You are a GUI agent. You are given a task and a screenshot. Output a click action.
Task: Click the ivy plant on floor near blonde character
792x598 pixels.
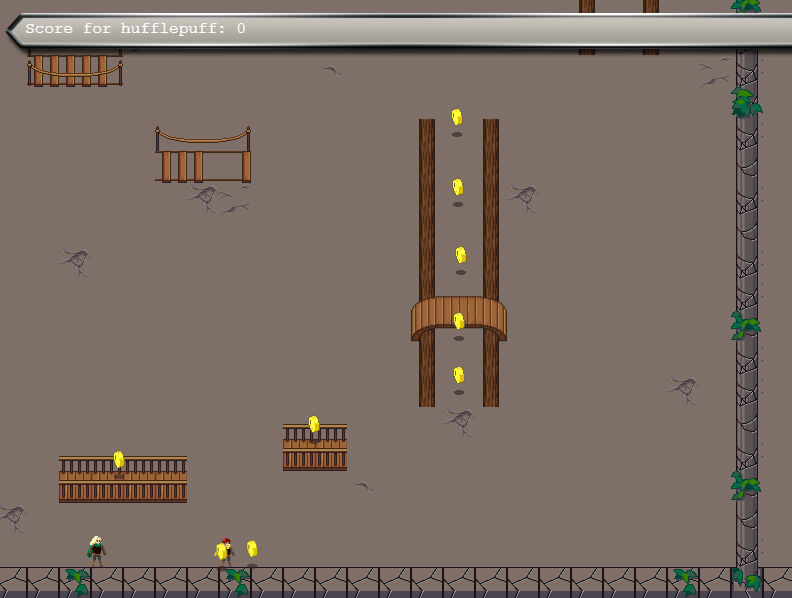click(x=78, y=581)
